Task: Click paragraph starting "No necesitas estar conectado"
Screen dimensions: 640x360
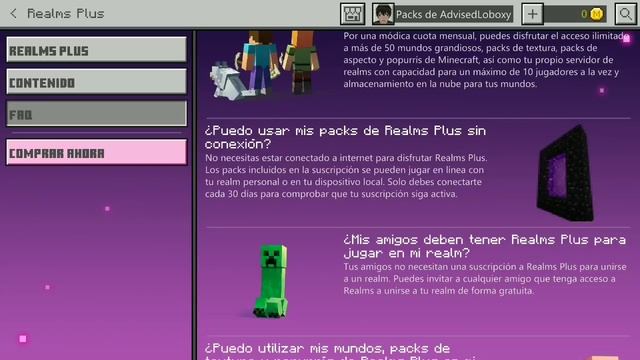Action: pyautogui.click(x=346, y=176)
